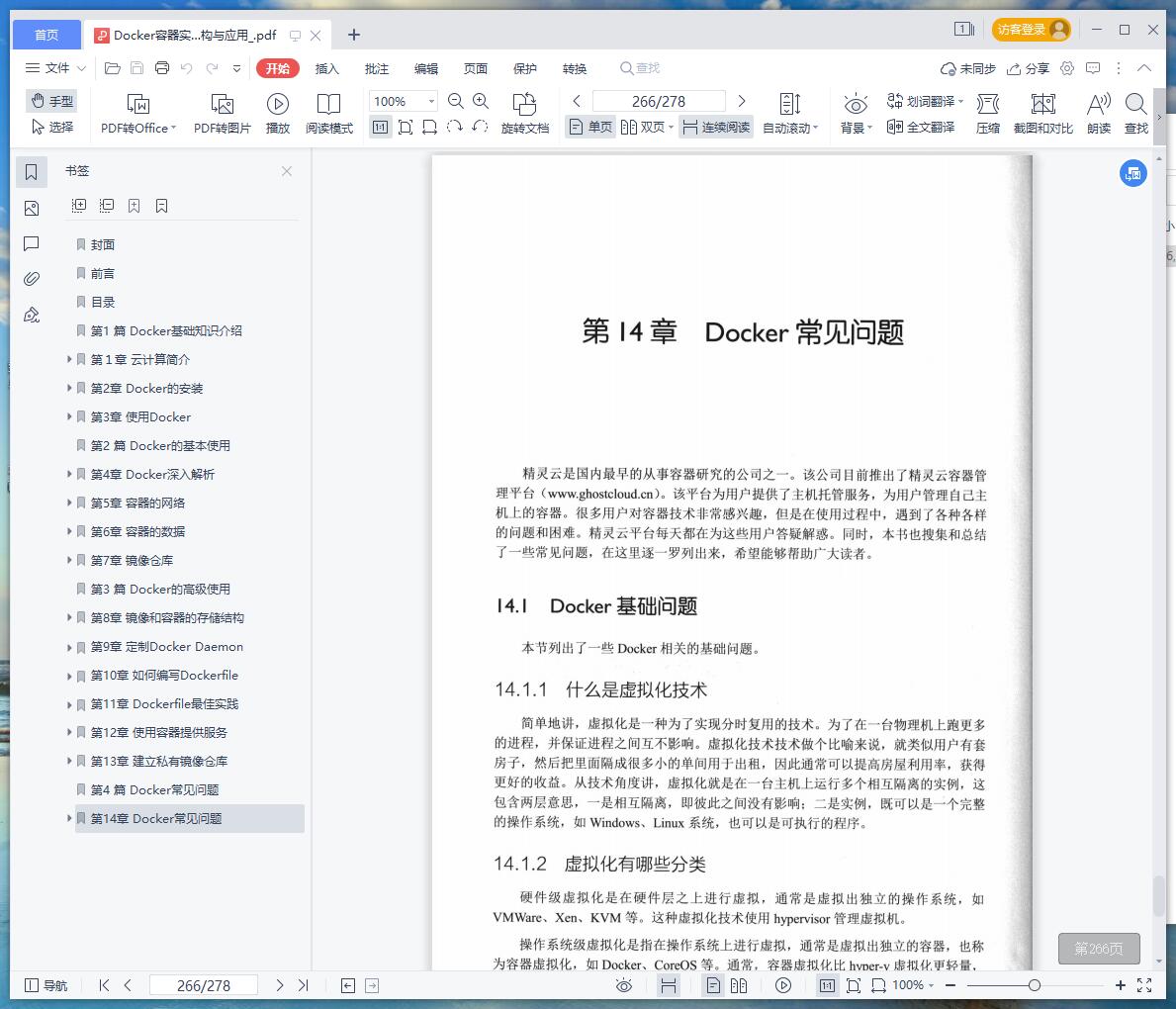This screenshot has height=1009, width=1176.
Task: Enter reading mode
Action: 328,114
